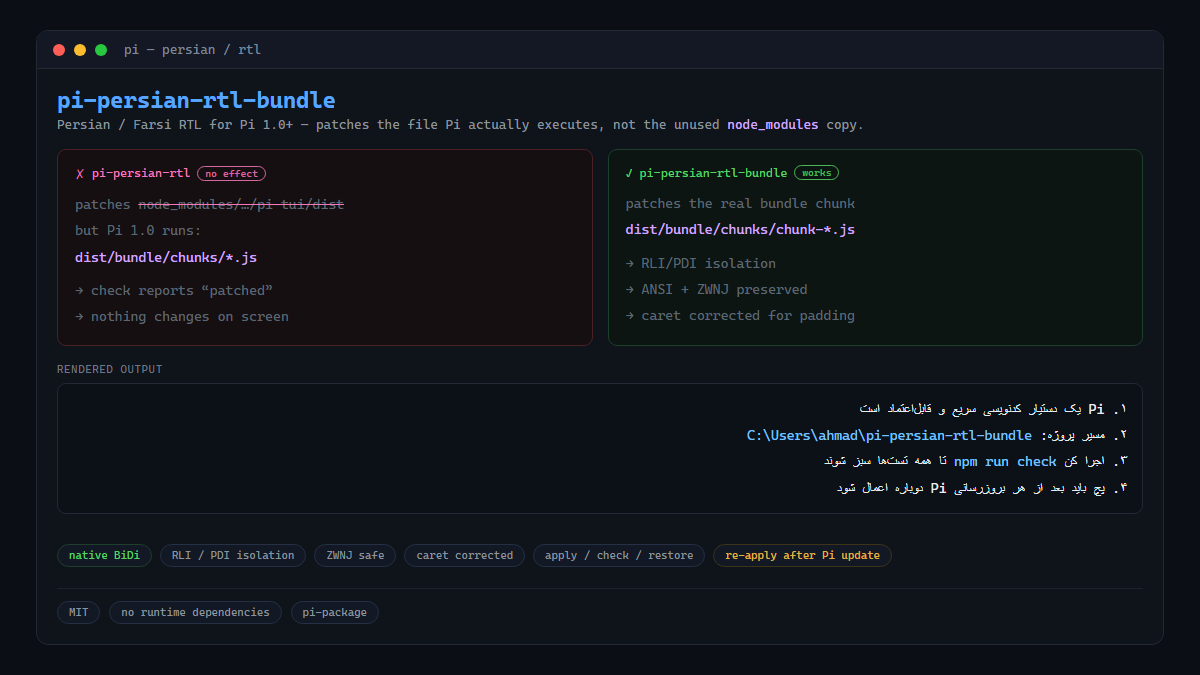
Task: Click the fourth Persian output line mentioning Pi
Action: 981,488
